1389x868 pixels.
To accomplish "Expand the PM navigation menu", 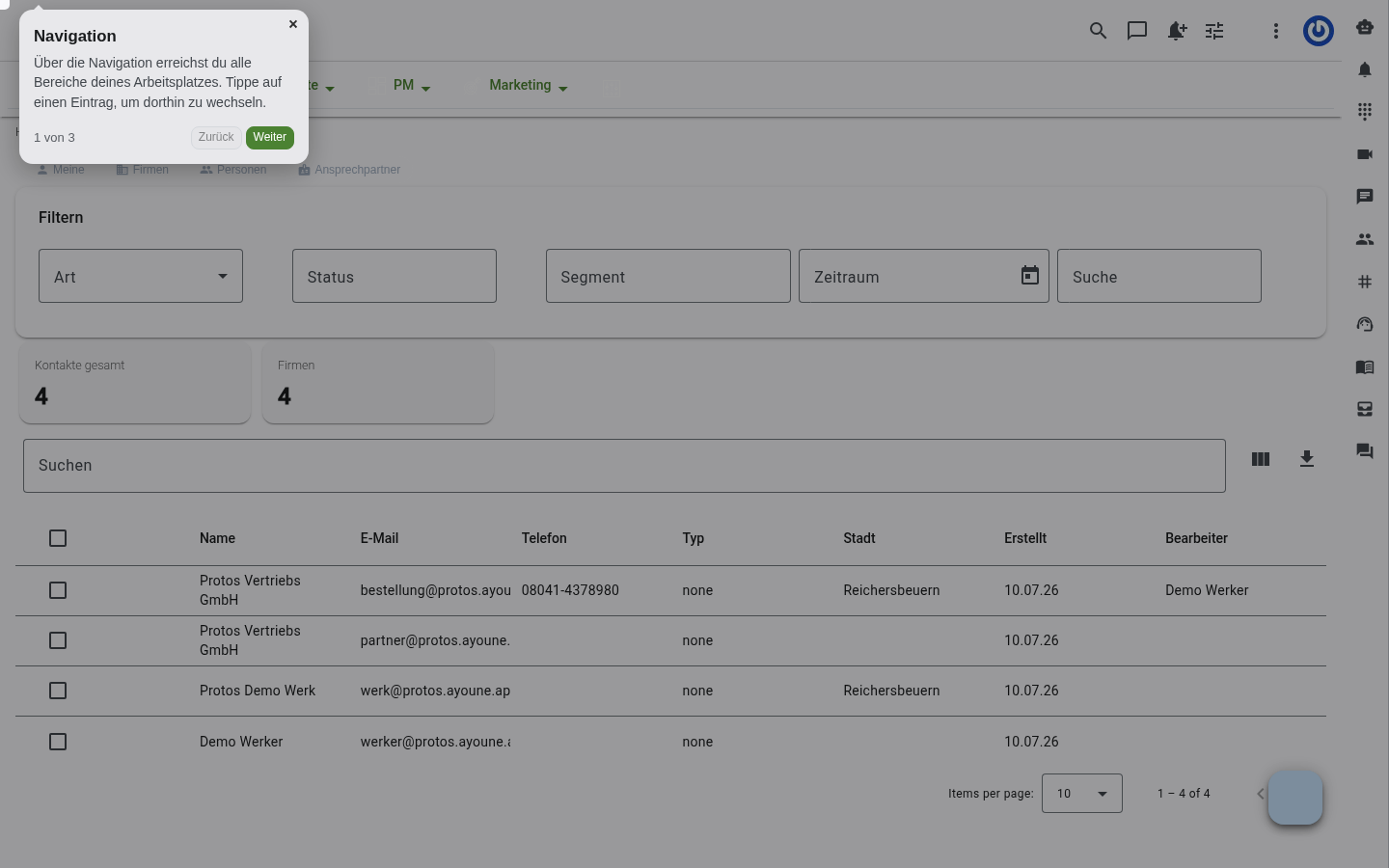I will (x=412, y=86).
